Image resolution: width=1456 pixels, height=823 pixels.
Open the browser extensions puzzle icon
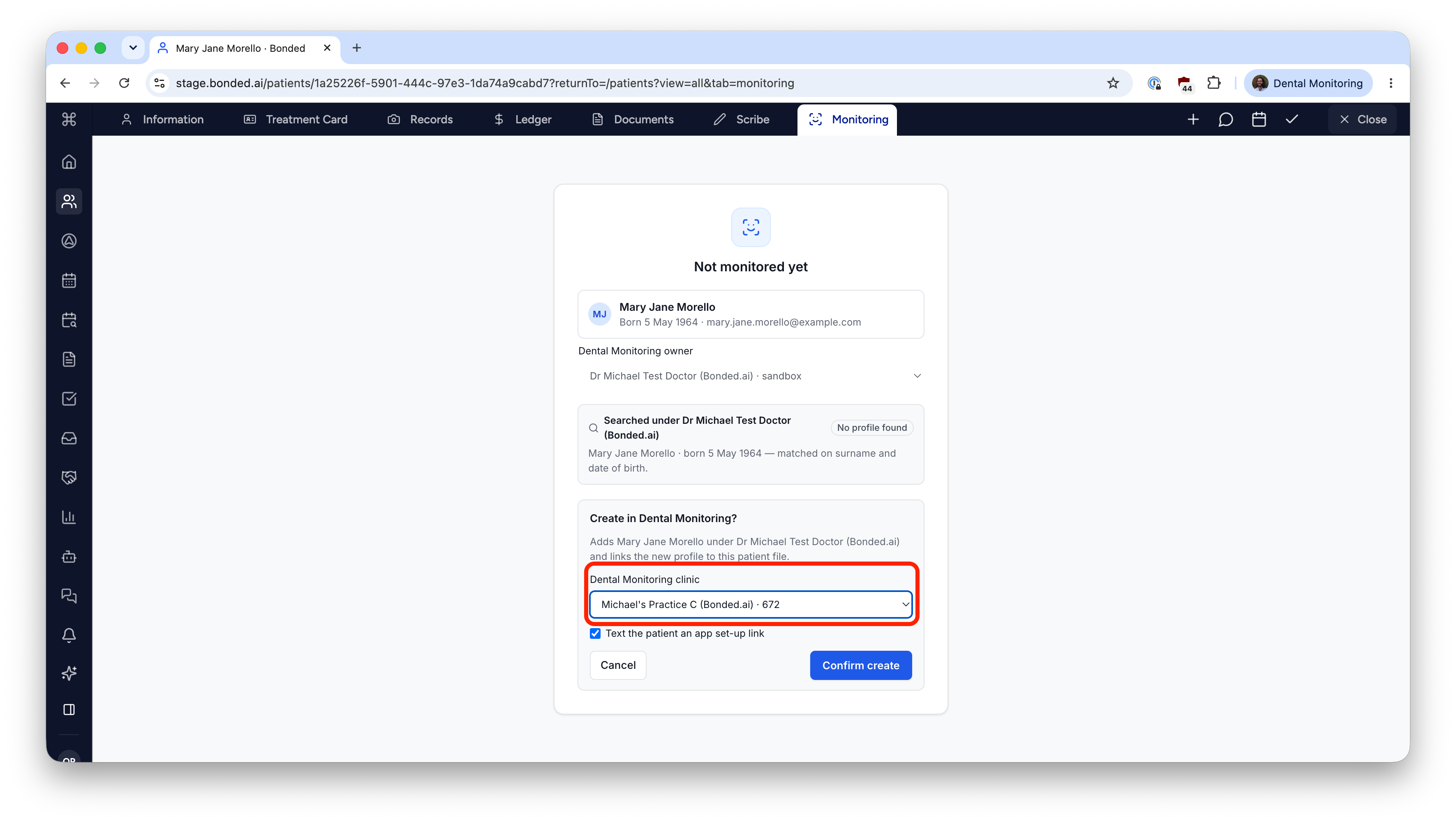[x=1214, y=83]
